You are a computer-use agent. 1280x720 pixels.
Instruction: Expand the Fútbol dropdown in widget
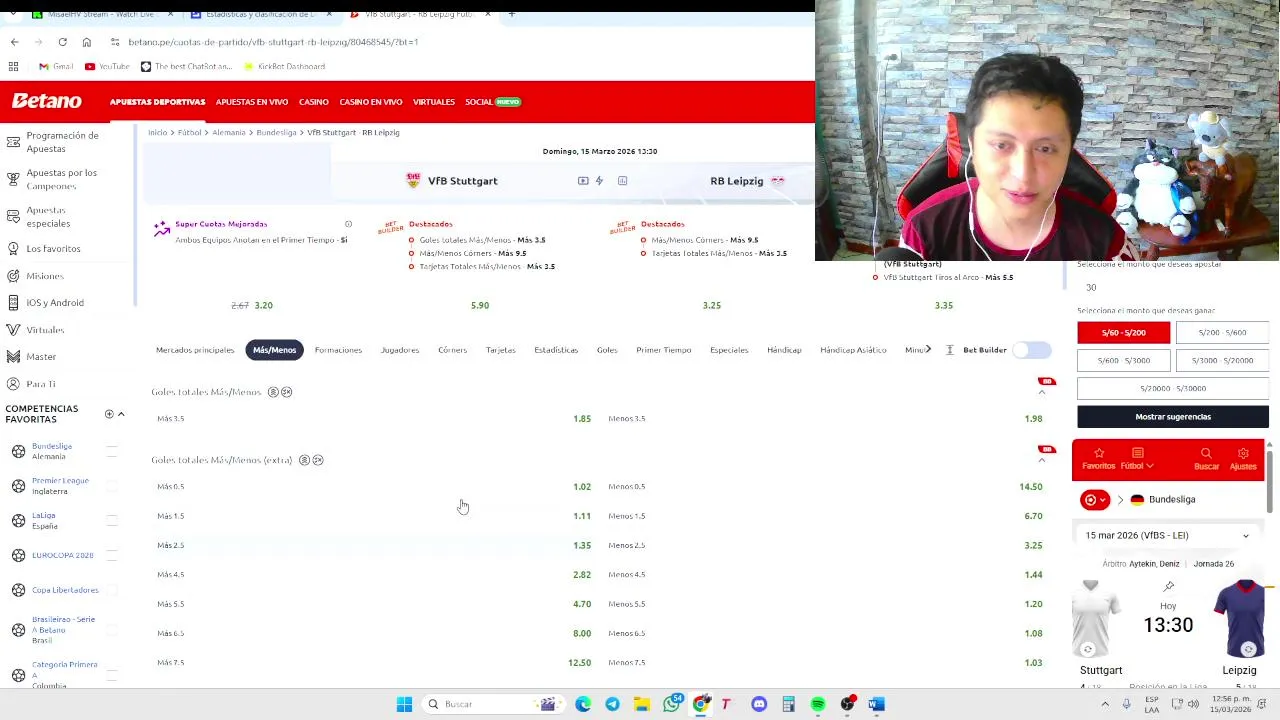click(1137, 459)
